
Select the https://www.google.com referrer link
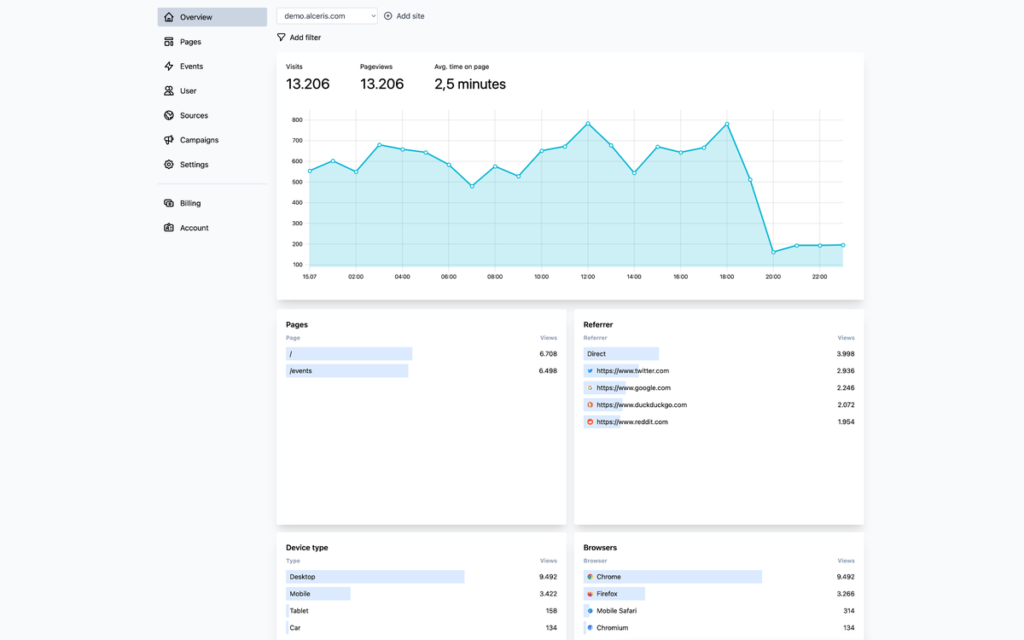(x=633, y=388)
